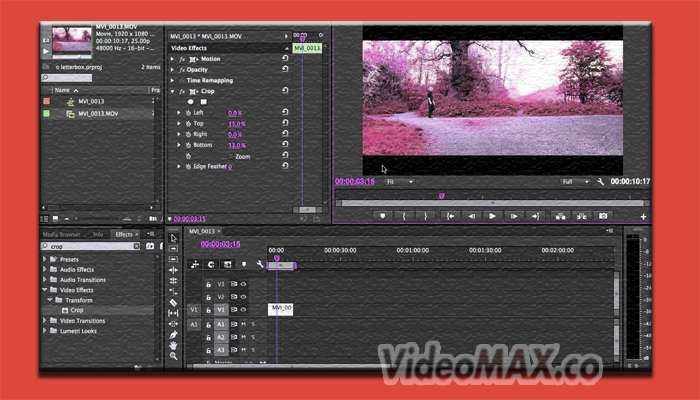Step back one frame
Viewport: 700px width, 400px height.
coord(471,216)
